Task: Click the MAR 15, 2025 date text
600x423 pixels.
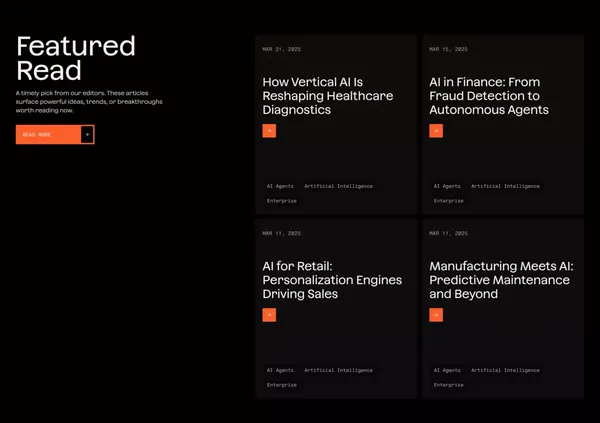Action: pos(448,49)
